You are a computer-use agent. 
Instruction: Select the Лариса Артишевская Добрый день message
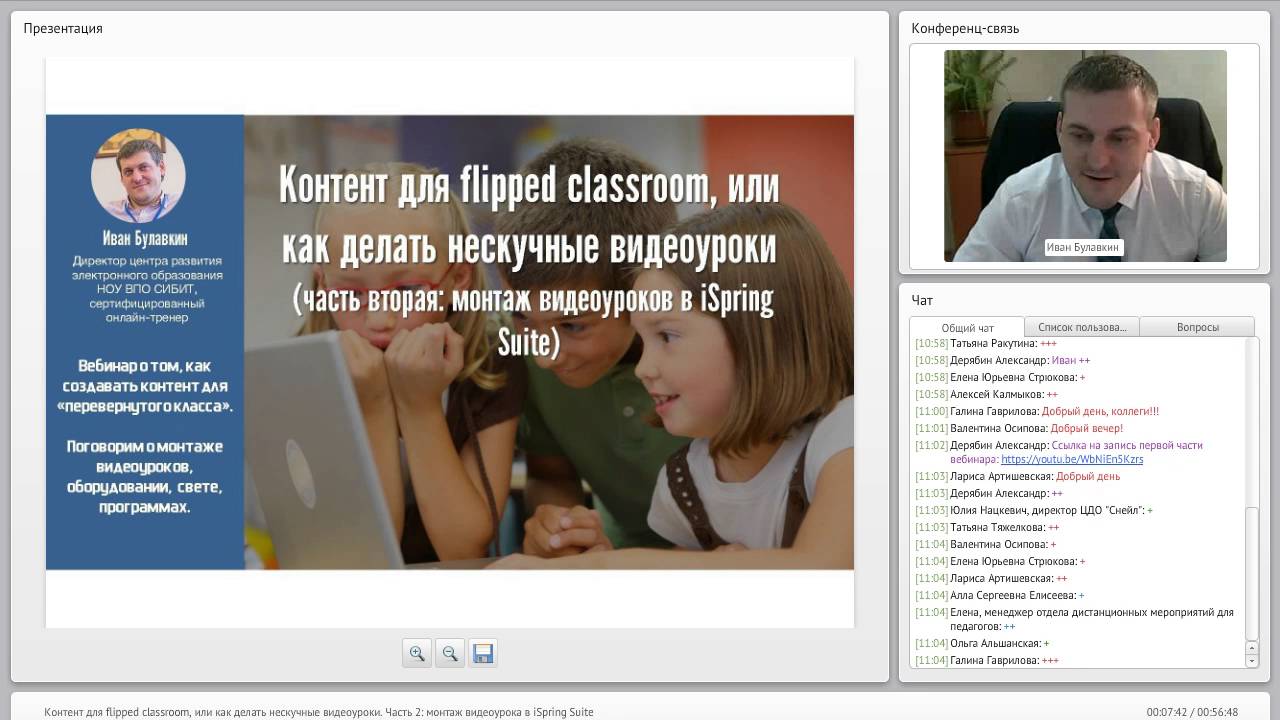point(1017,476)
